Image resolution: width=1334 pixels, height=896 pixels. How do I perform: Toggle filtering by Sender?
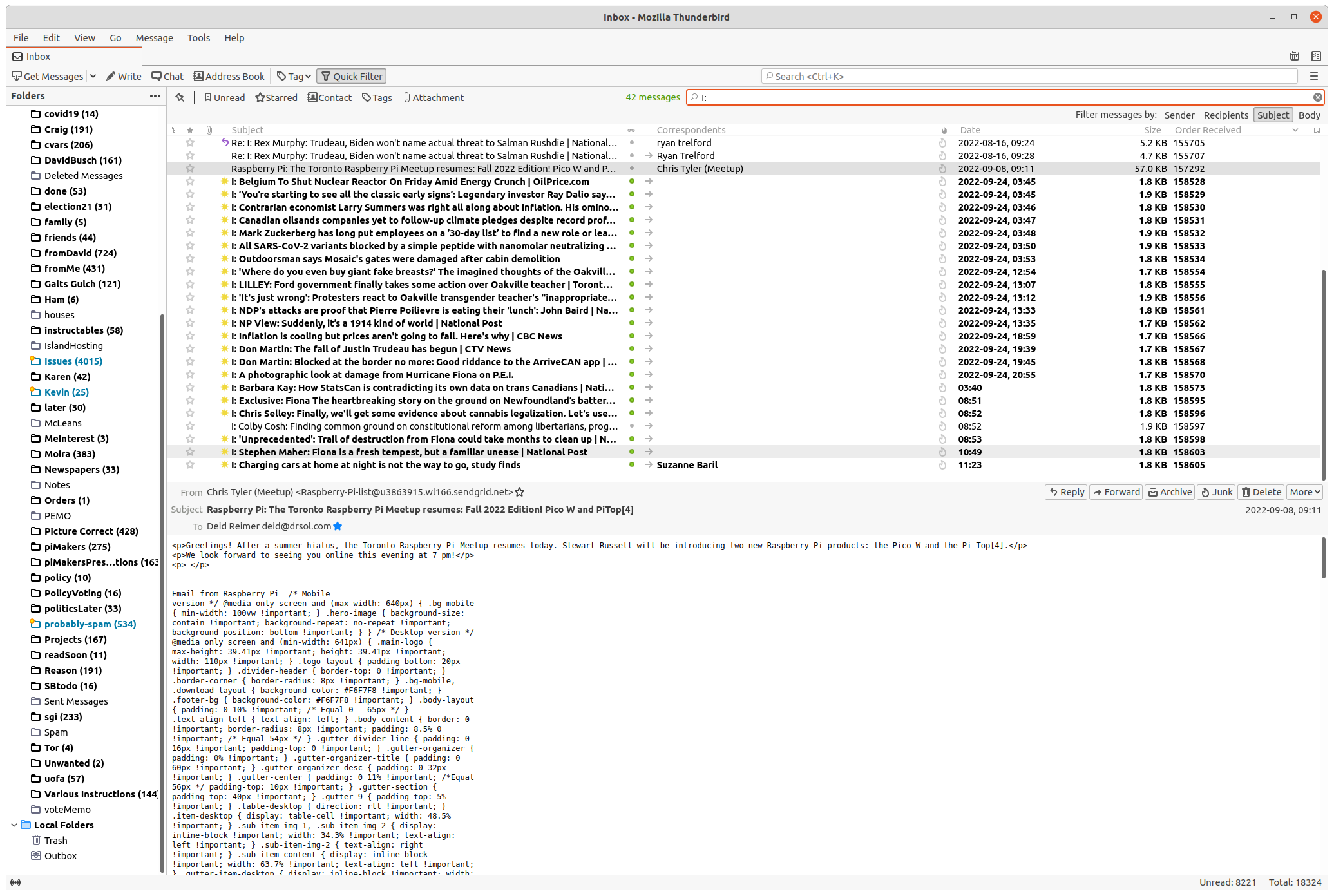click(1179, 115)
